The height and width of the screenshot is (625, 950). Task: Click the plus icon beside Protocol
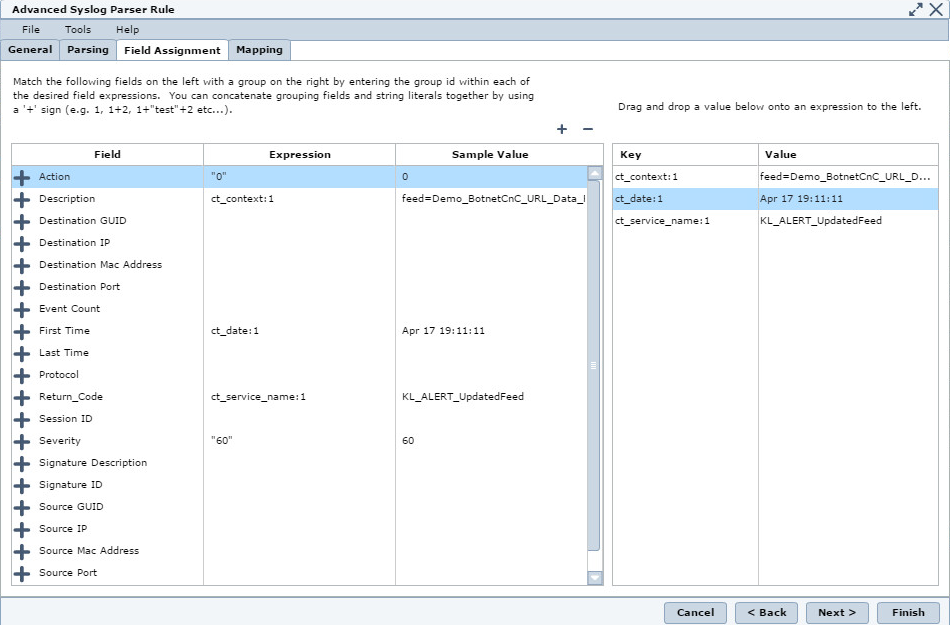pyautogui.click(x=21, y=375)
